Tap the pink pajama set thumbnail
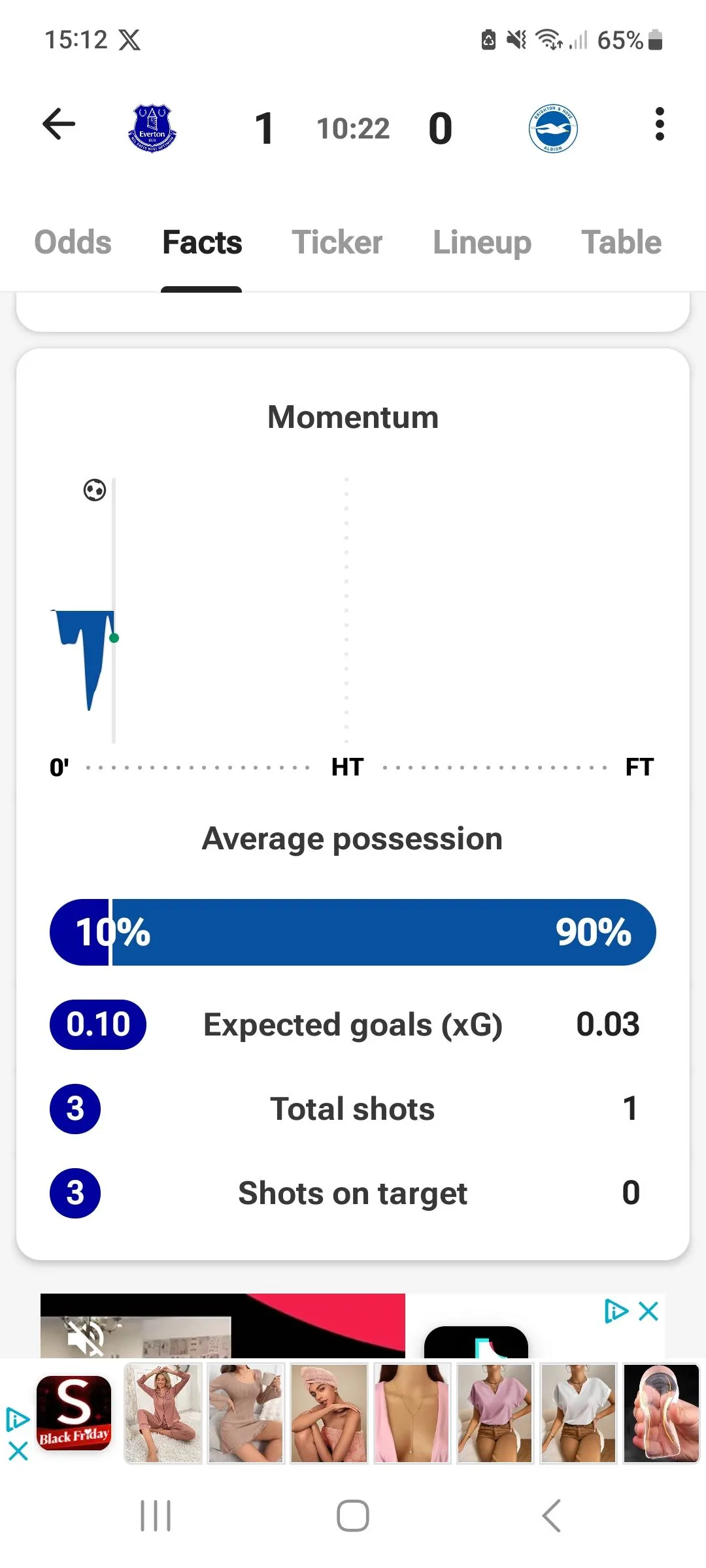 click(x=163, y=1413)
